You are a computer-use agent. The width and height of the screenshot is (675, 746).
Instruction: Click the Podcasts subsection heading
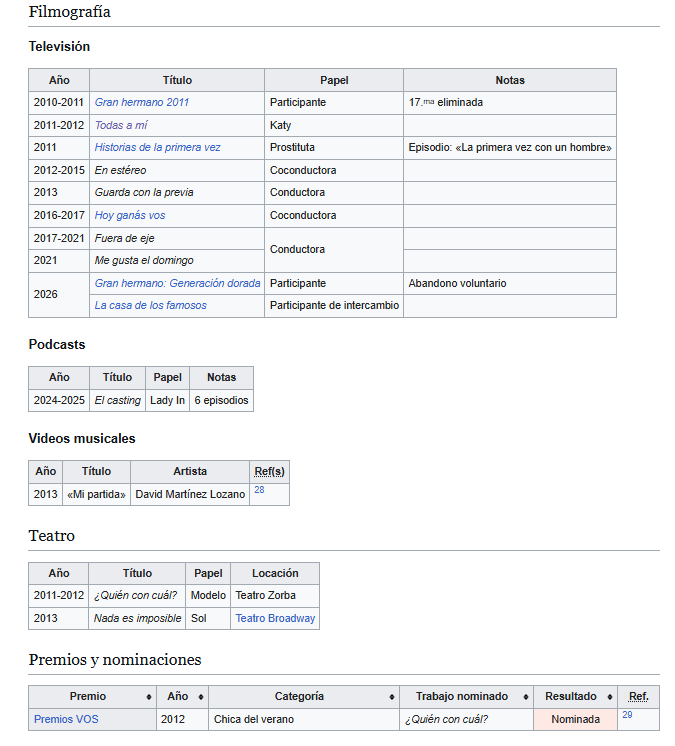pyautogui.click(x=57, y=344)
